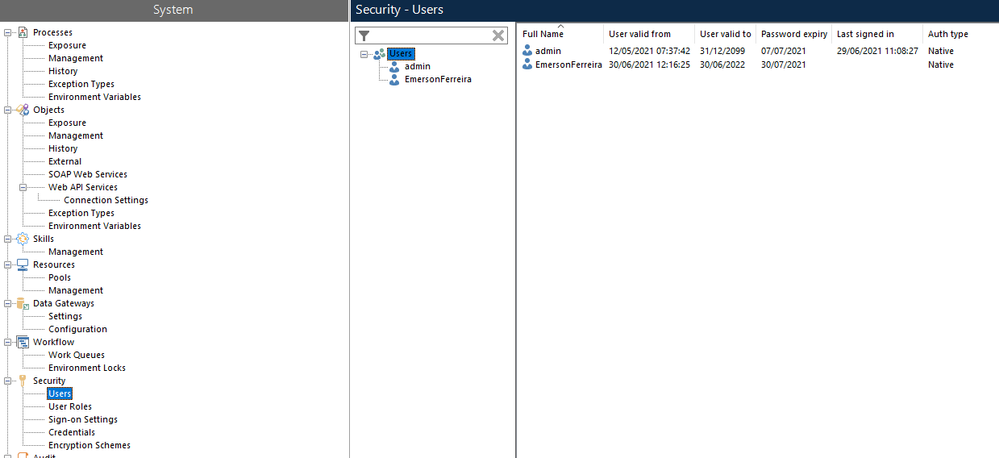Open Exposure under Processes
The height and width of the screenshot is (458, 999).
pos(67,45)
